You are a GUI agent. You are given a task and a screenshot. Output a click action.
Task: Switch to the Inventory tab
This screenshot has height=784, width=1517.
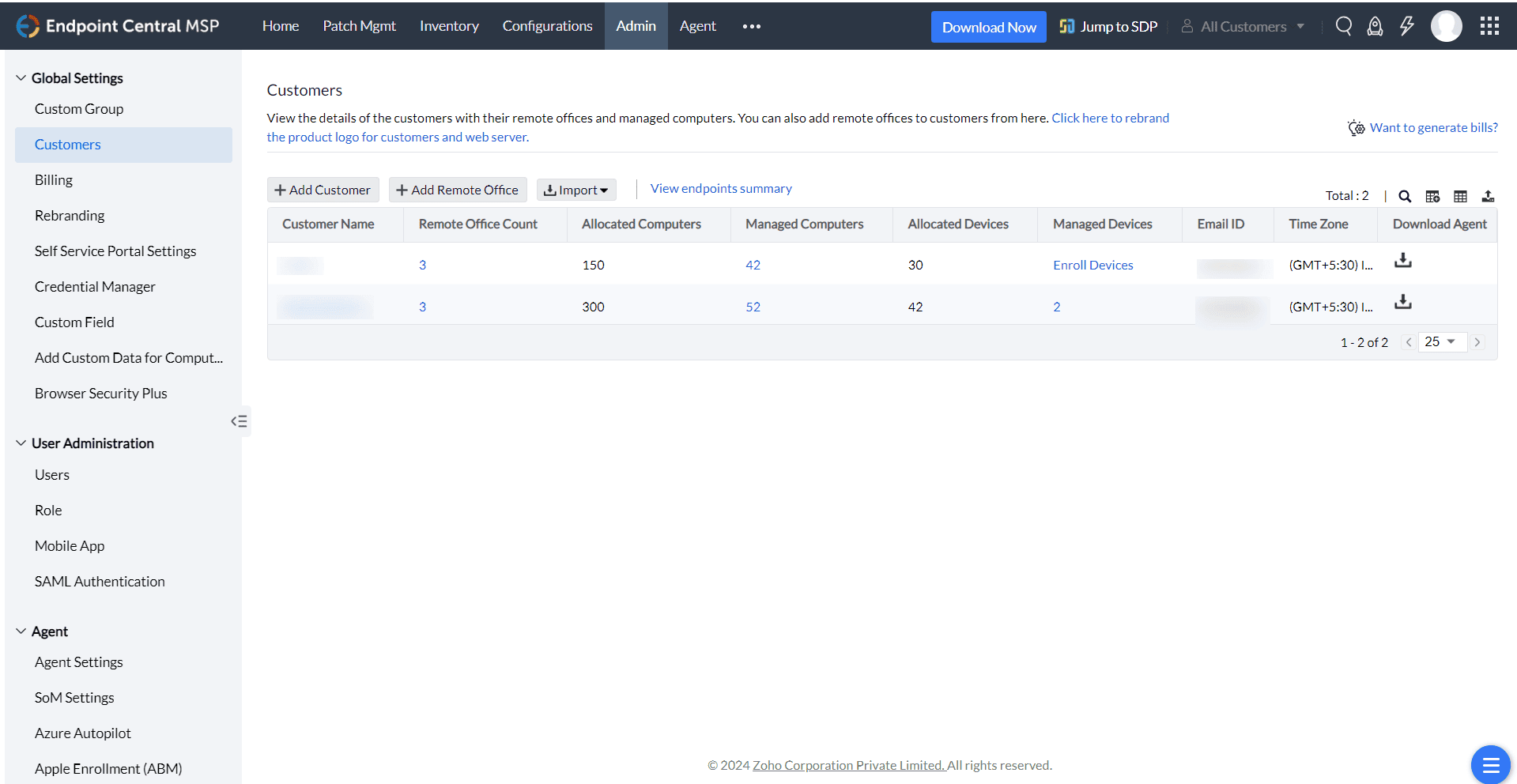(x=449, y=26)
